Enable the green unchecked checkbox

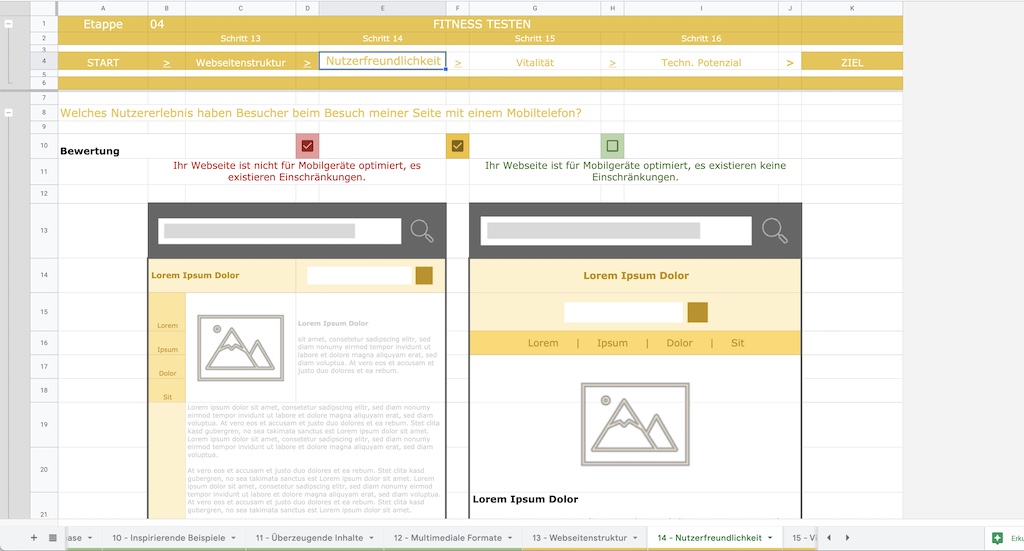pos(612,146)
